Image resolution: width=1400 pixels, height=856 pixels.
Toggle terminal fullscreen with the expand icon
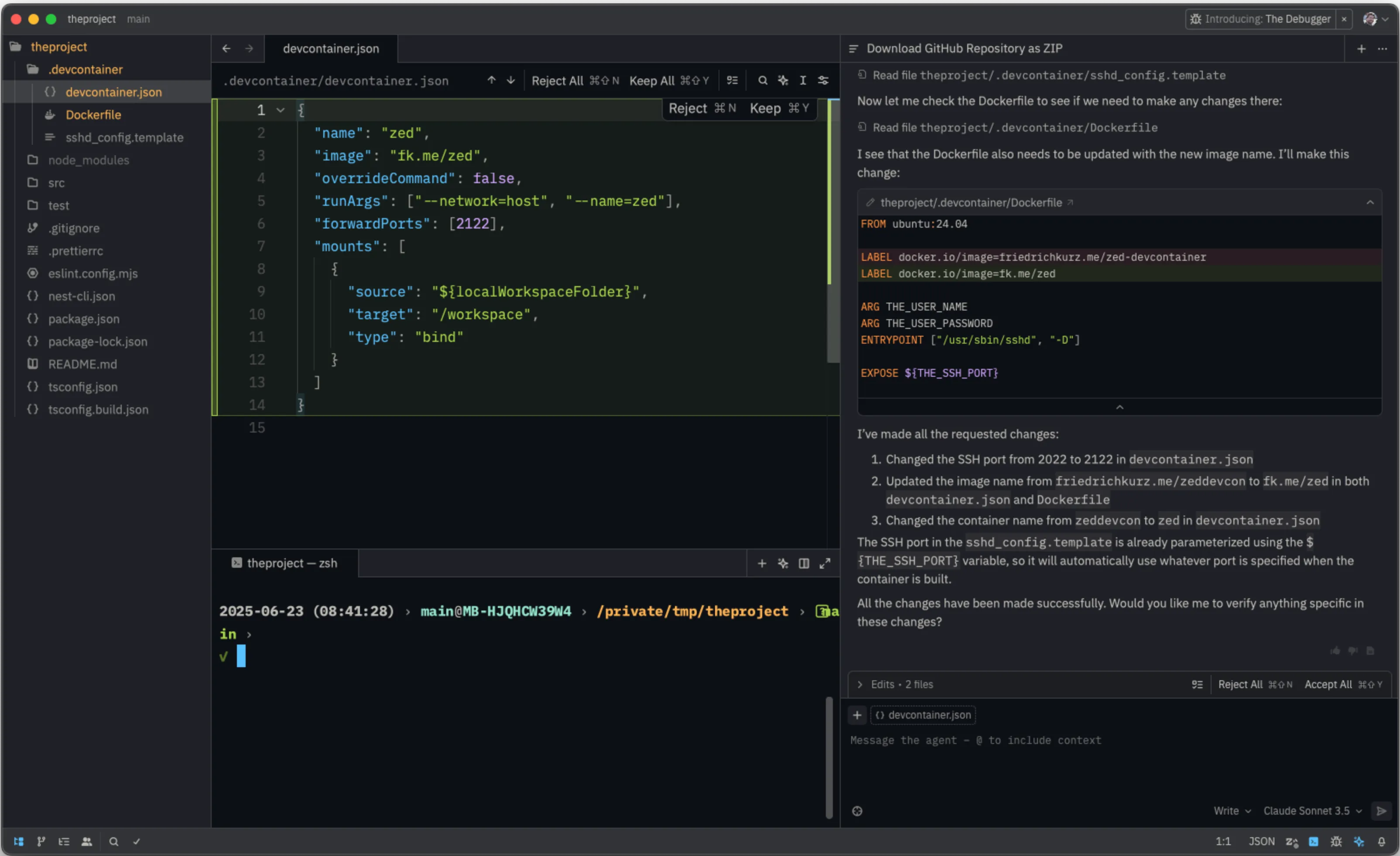(825, 563)
